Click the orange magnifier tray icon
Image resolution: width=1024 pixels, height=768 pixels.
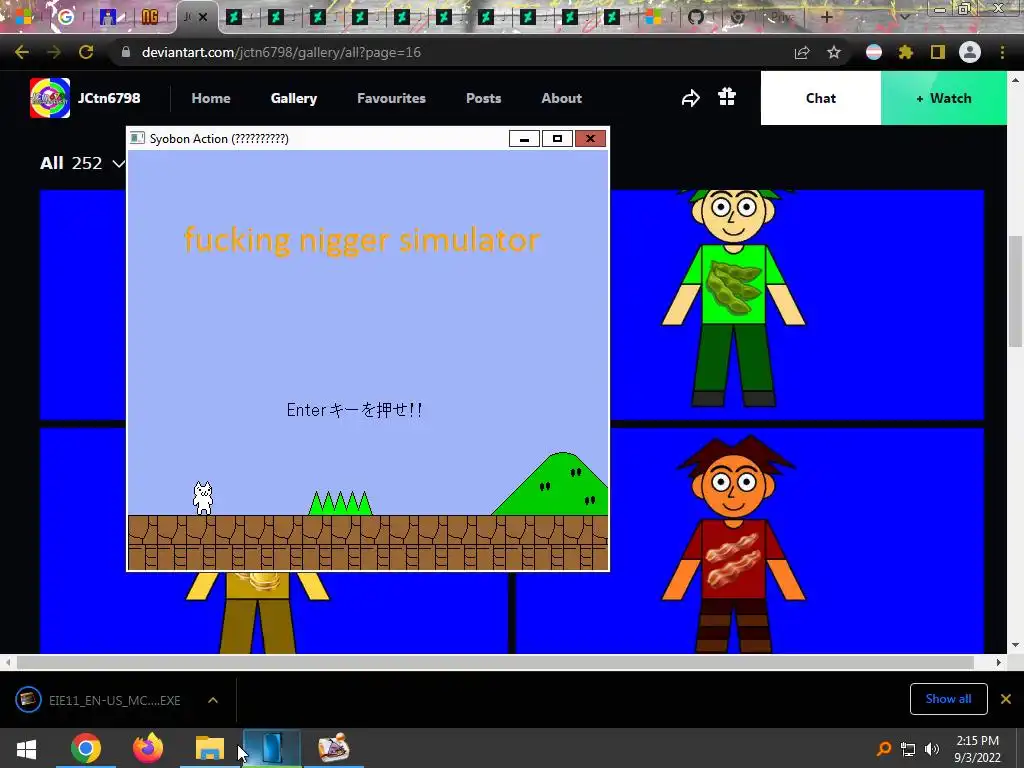click(884, 748)
